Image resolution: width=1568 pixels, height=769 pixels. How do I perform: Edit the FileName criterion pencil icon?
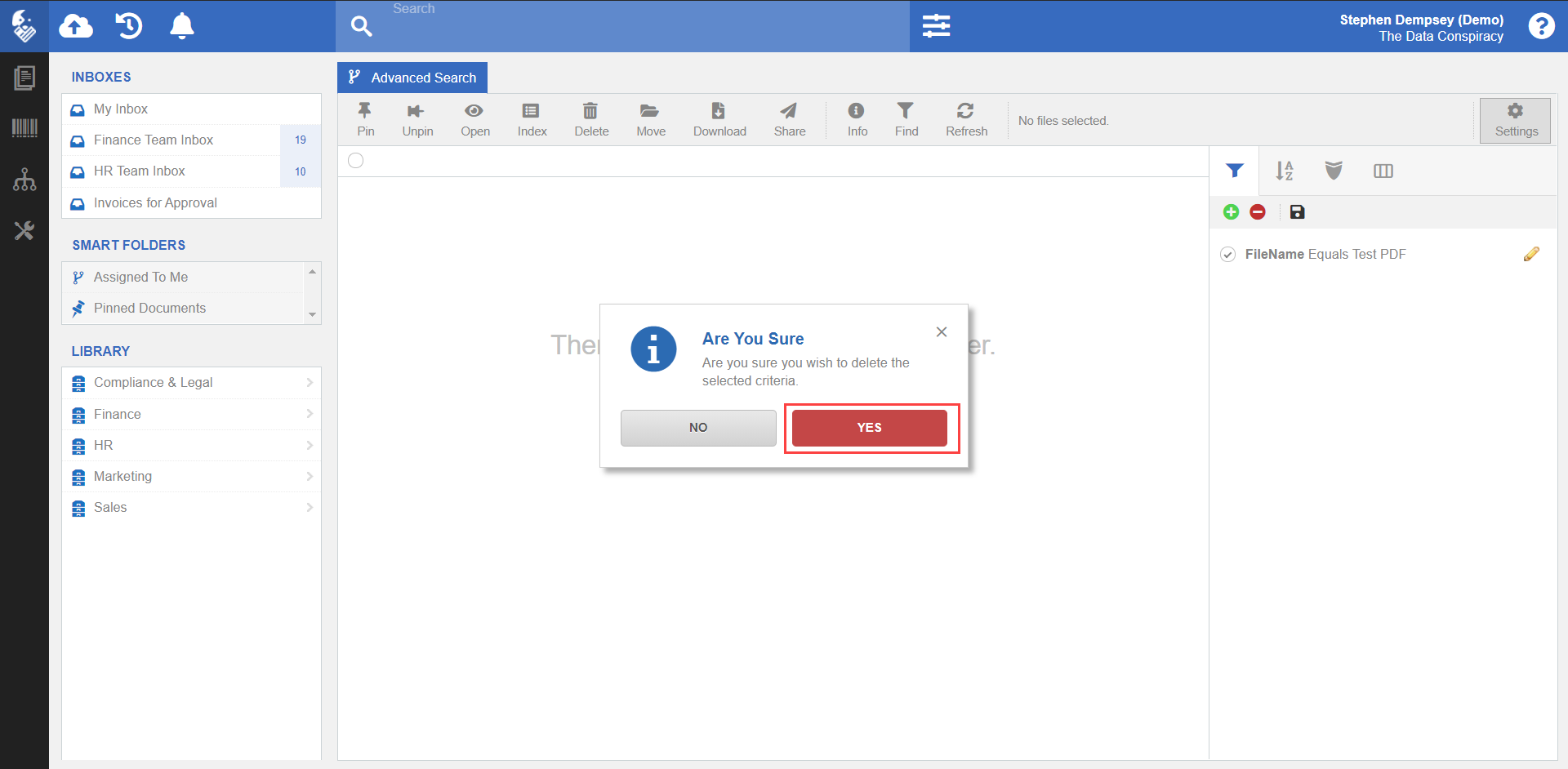1531,254
